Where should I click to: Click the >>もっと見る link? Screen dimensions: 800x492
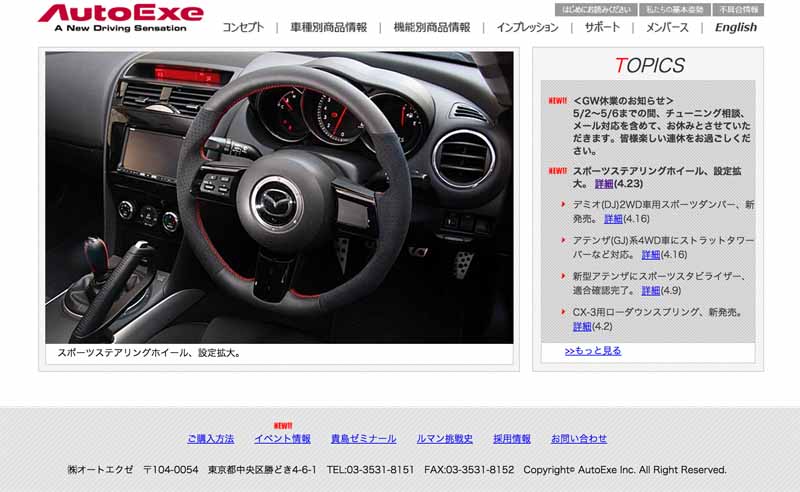pos(593,351)
